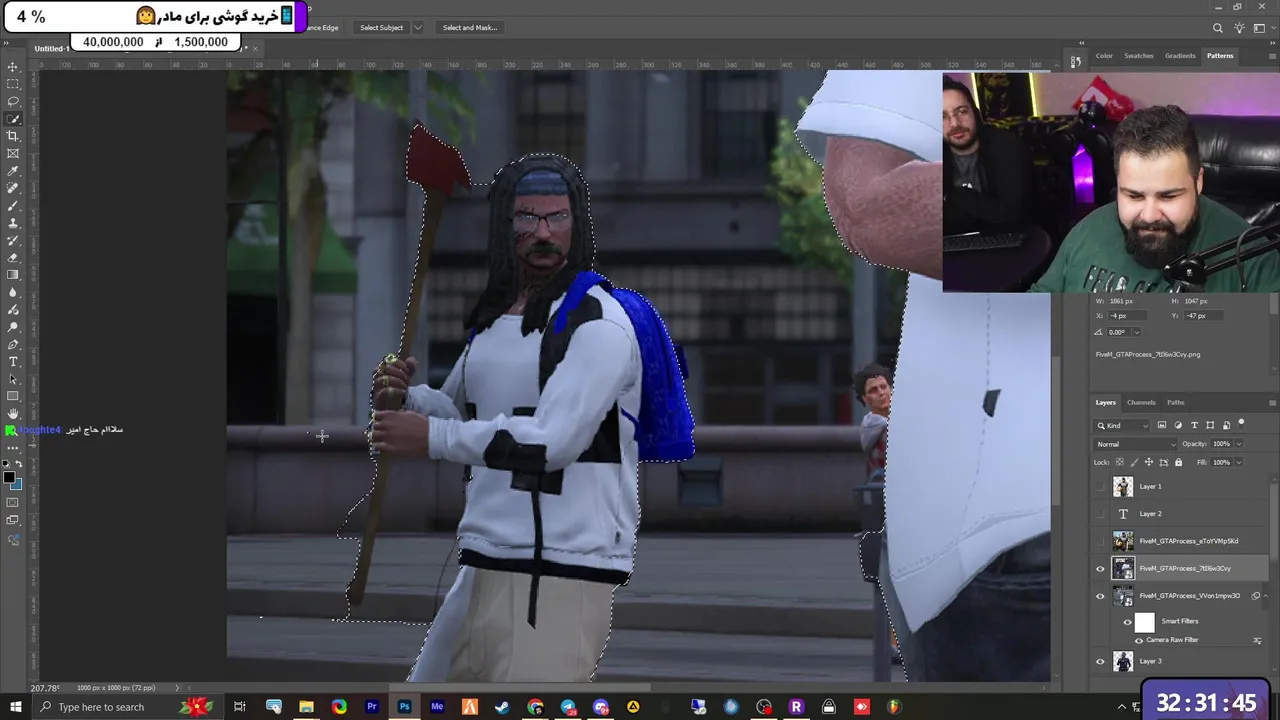Filter layers by adjustment layer icon
This screenshot has width=1280, height=720.
tap(1178, 425)
